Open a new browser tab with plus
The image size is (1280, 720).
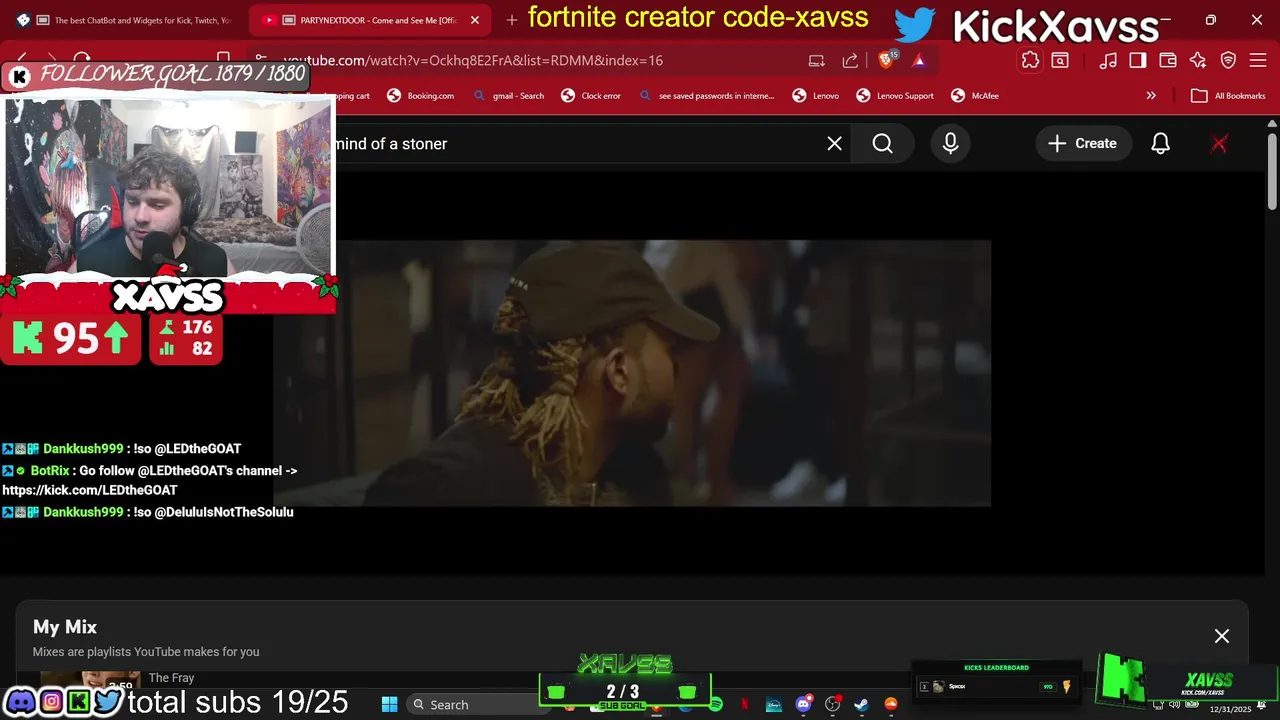512,20
